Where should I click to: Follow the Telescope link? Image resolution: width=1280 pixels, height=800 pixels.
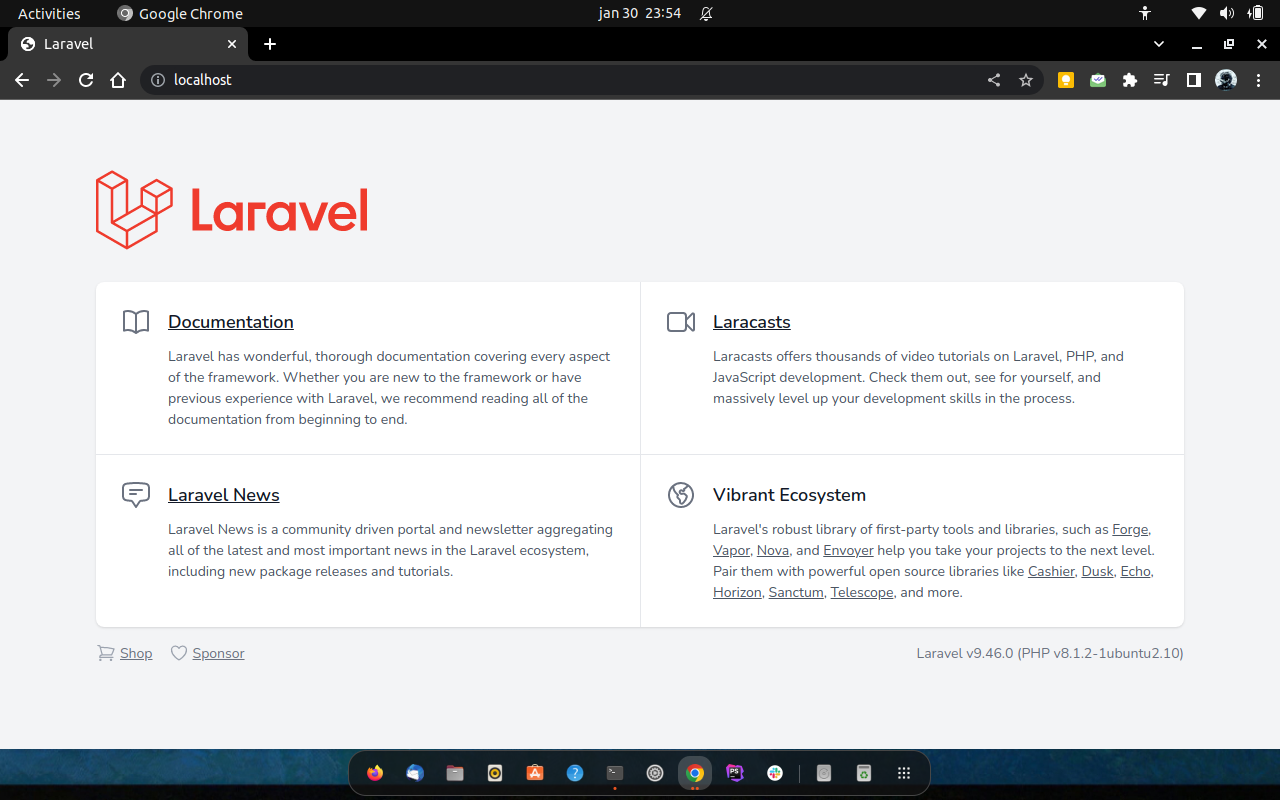pos(862,593)
